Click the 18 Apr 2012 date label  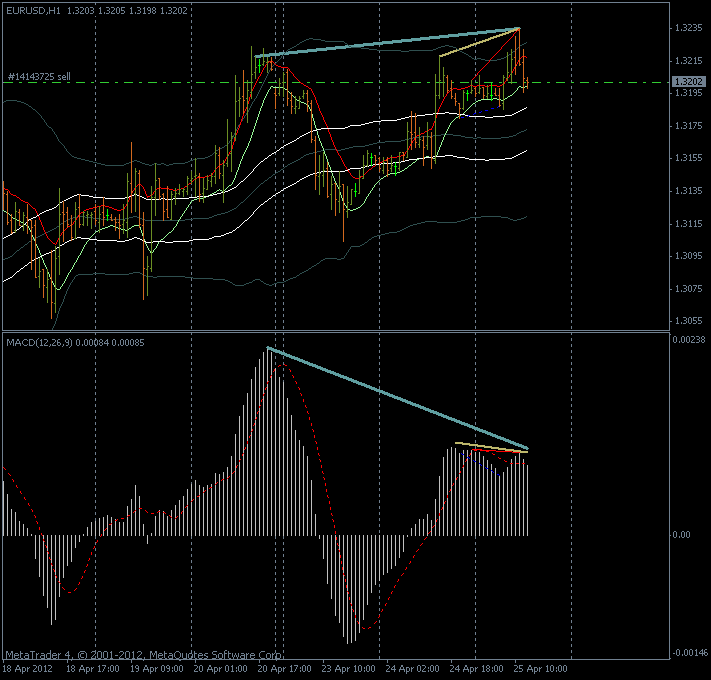[x=27, y=668]
